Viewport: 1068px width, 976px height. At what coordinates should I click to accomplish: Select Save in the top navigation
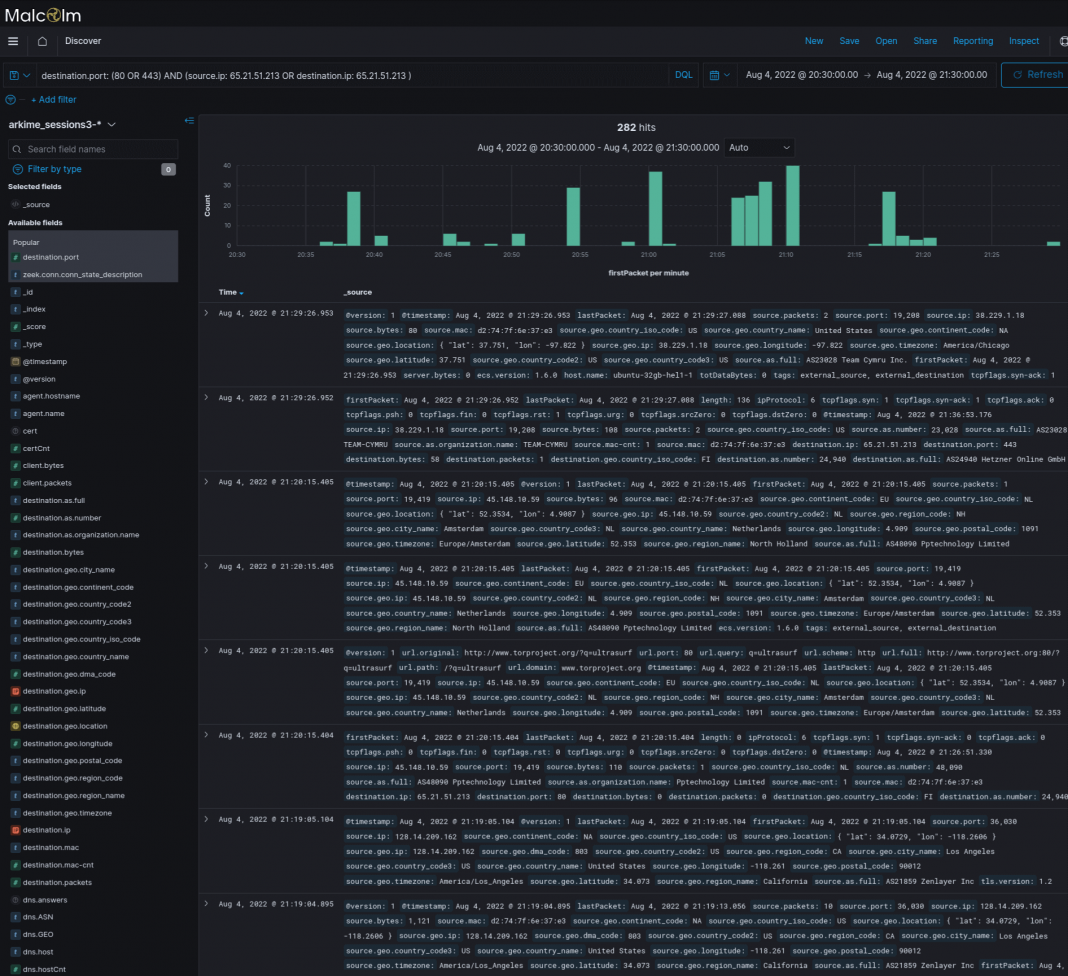click(x=849, y=41)
